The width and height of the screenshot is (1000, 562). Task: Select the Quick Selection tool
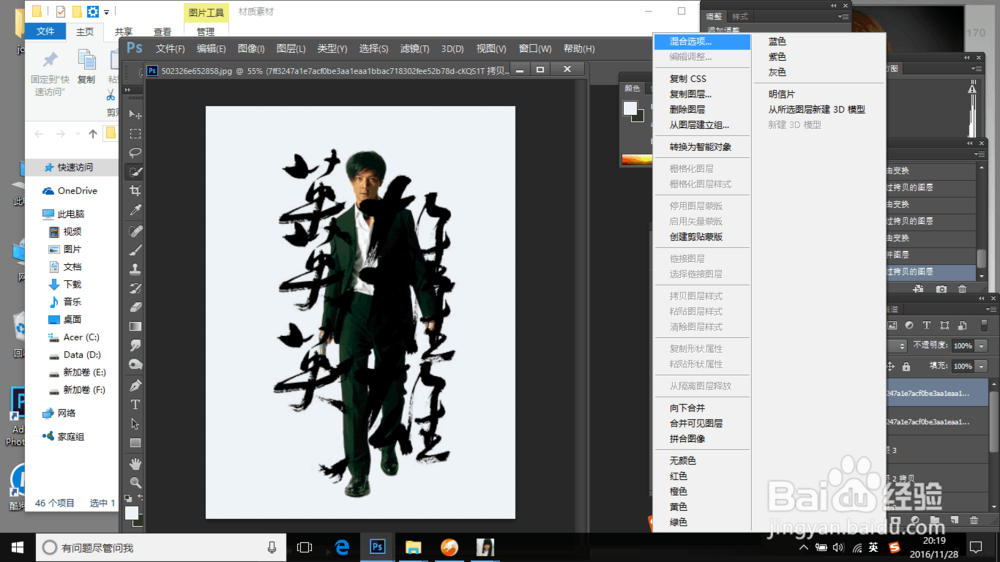[x=135, y=172]
